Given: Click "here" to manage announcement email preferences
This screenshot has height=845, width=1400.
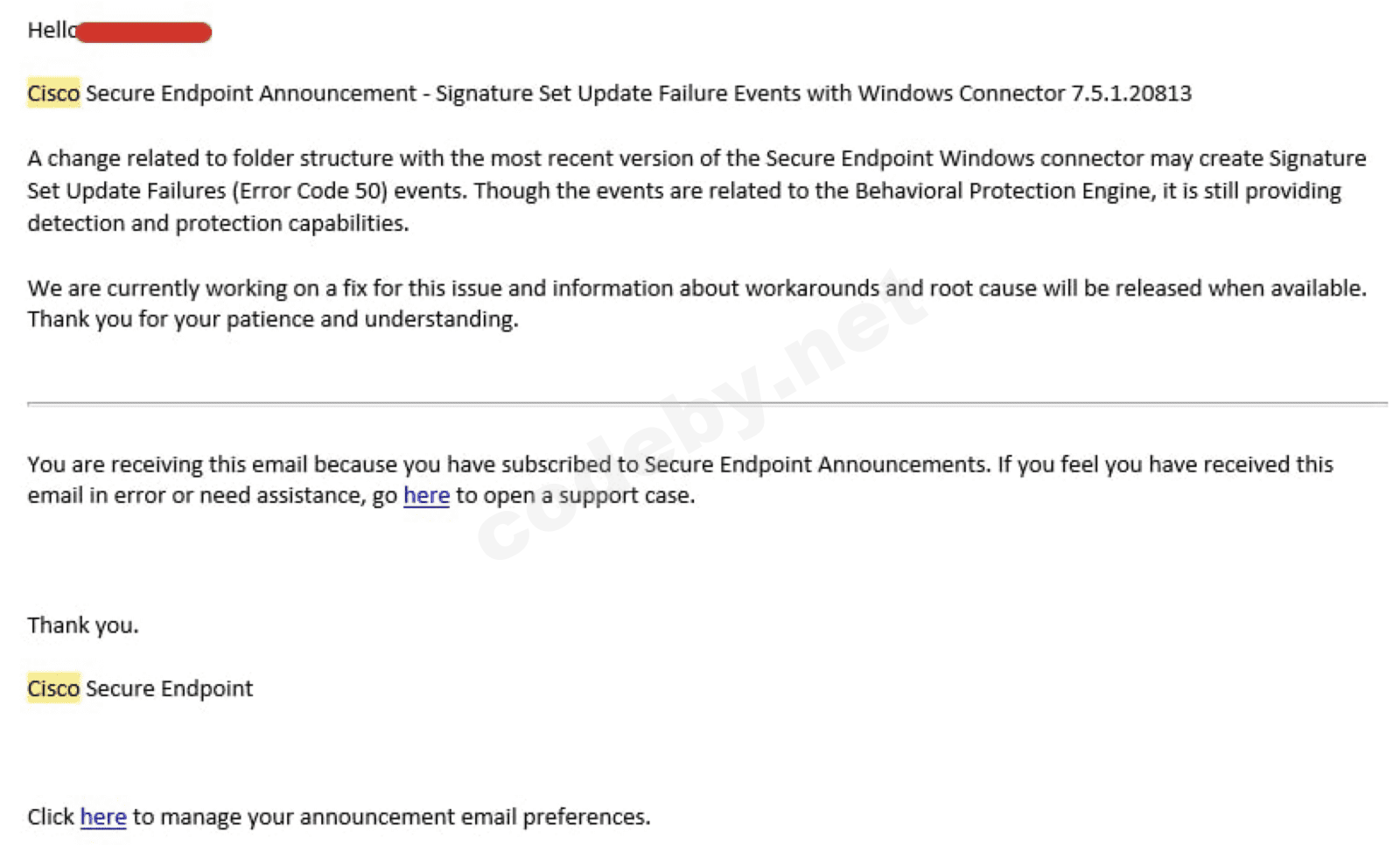Looking at the screenshot, I should (x=103, y=817).
